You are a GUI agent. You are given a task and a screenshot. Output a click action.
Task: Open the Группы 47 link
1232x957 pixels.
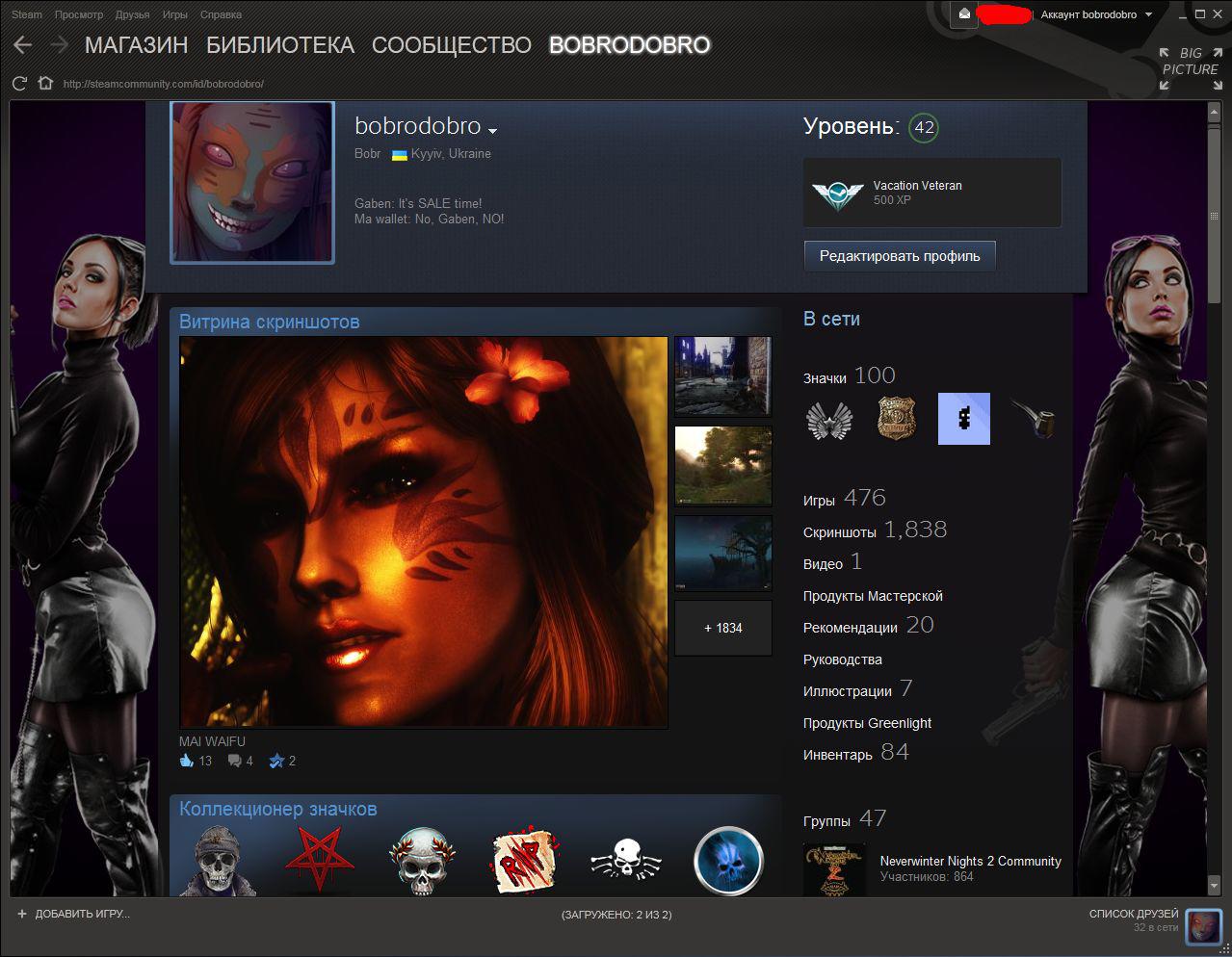pyautogui.click(x=845, y=818)
